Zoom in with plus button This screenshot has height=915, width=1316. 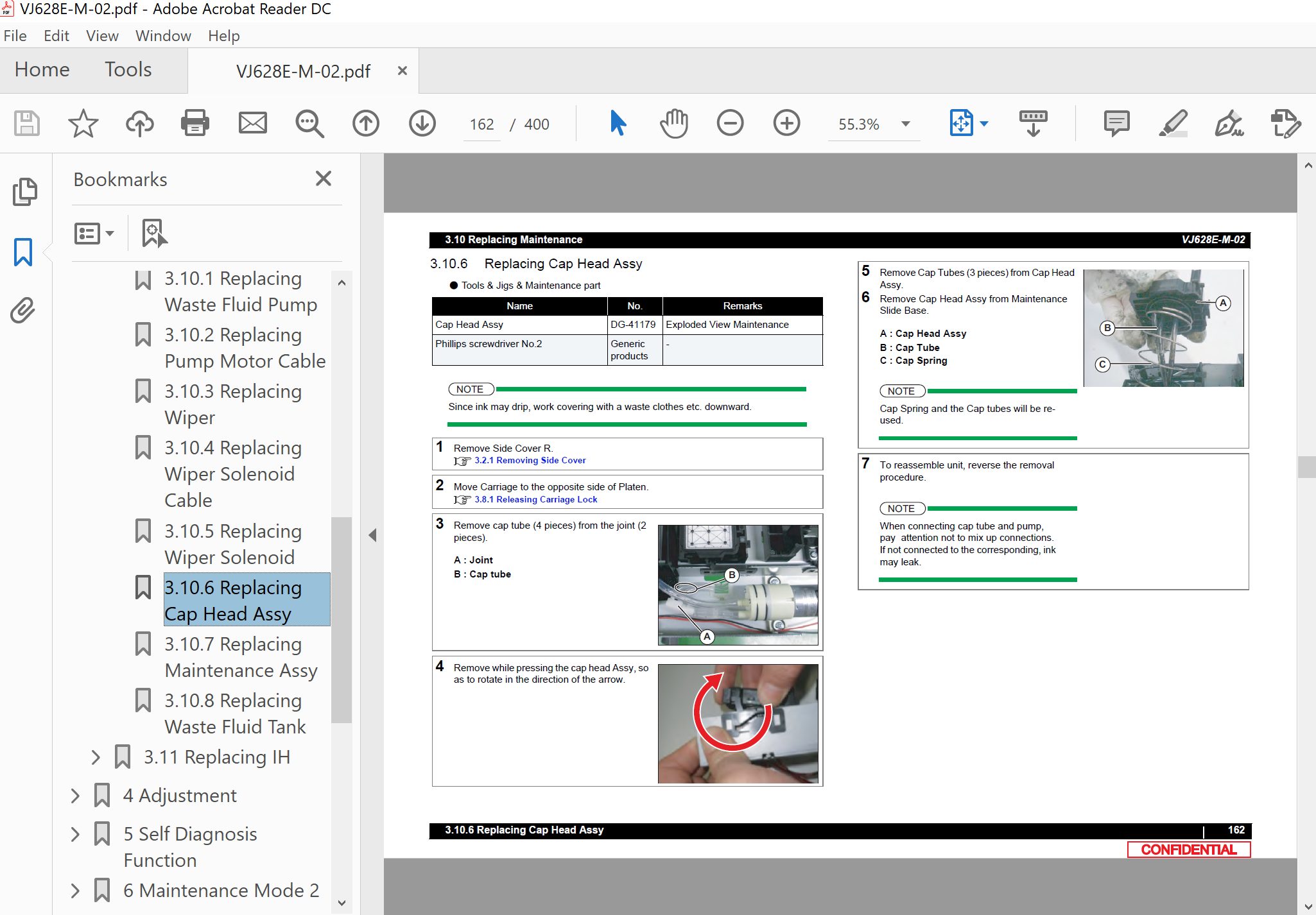(787, 123)
